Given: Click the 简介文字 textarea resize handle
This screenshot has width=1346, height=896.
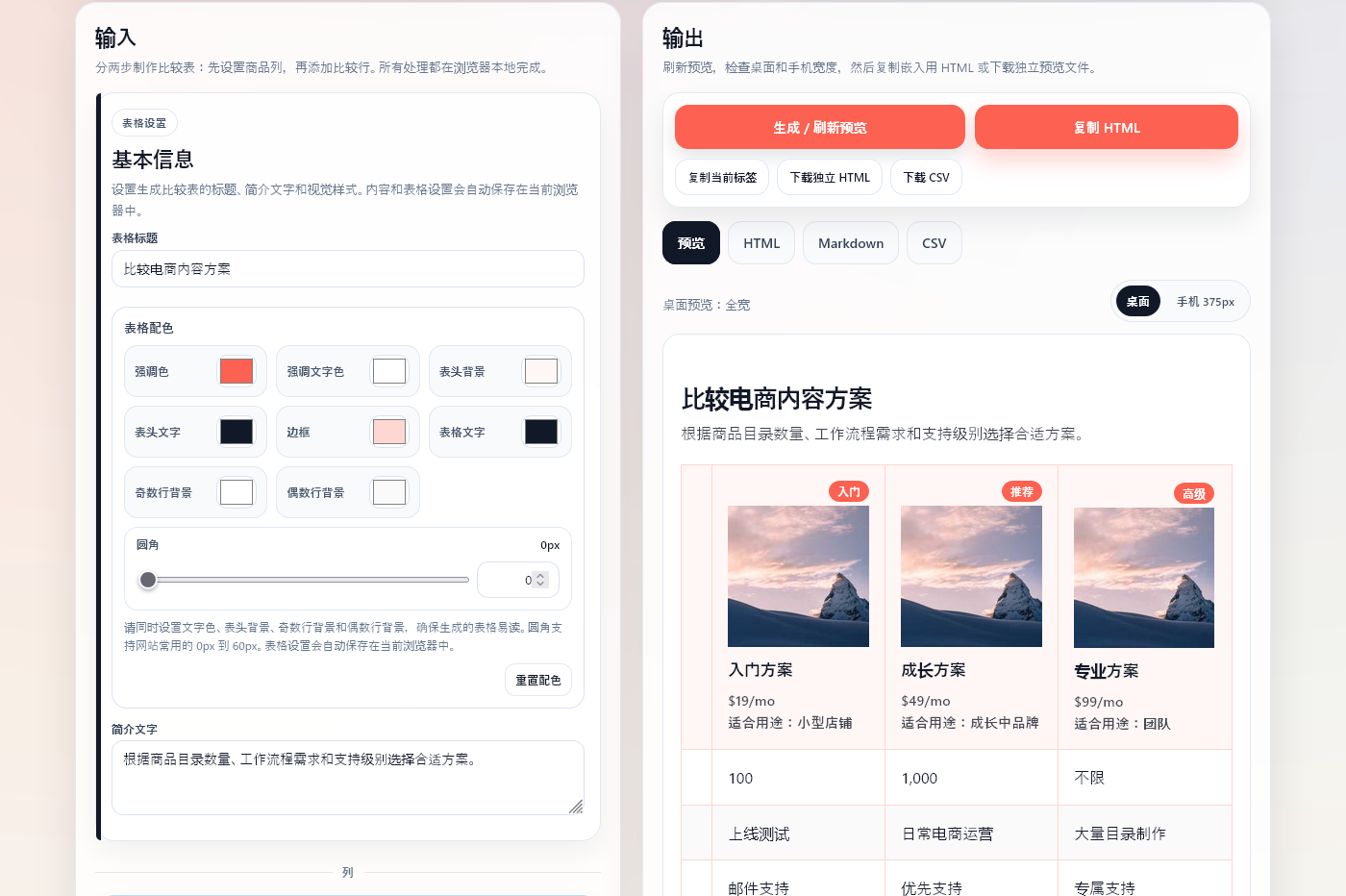Looking at the screenshot, I should 576,807.
